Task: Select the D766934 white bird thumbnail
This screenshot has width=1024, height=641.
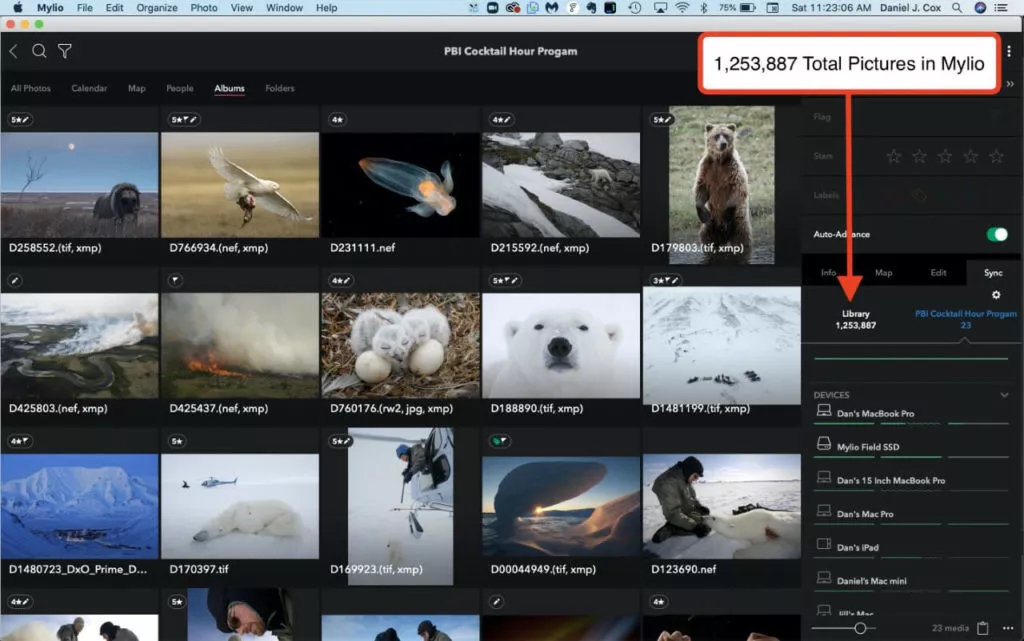Action: click(240, 185)
